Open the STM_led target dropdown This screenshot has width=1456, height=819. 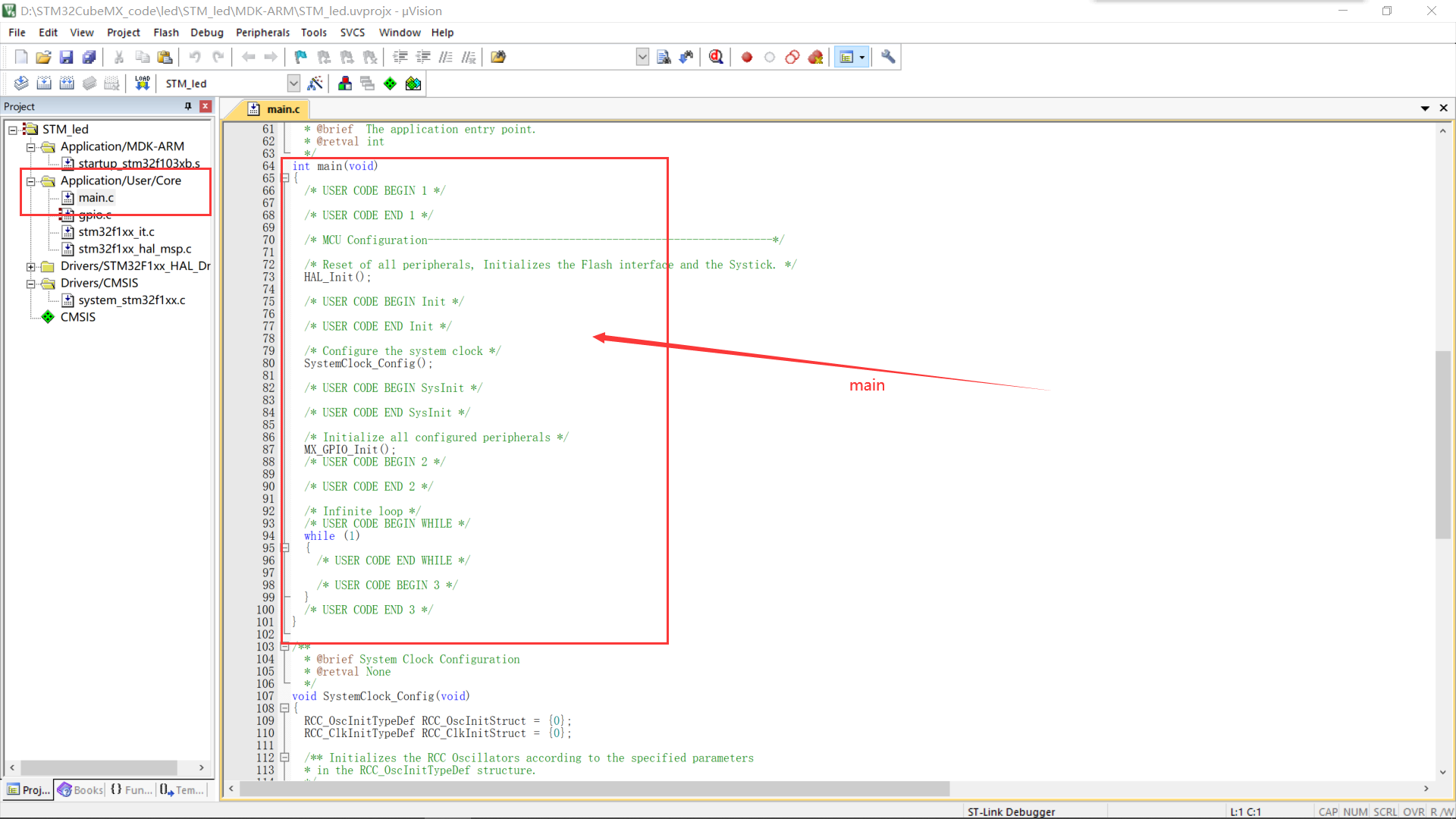tap(293, 83)
